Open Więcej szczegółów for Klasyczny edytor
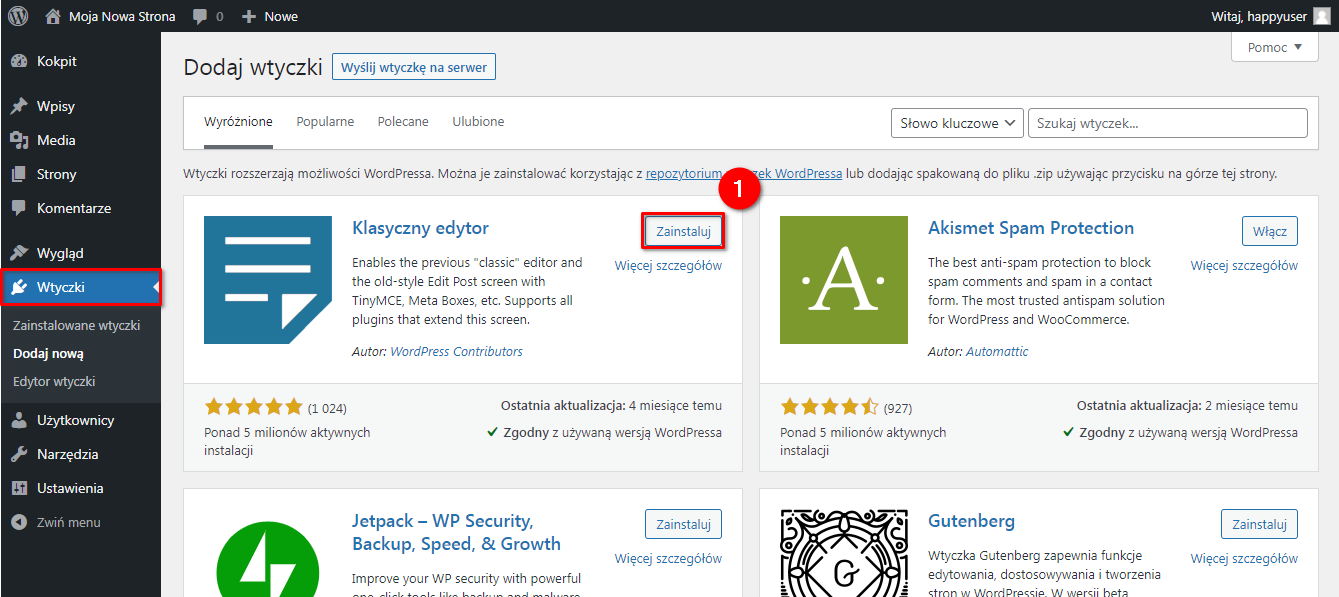The height and width of the screenshot is (597, 1339). [x=668, y=265]
